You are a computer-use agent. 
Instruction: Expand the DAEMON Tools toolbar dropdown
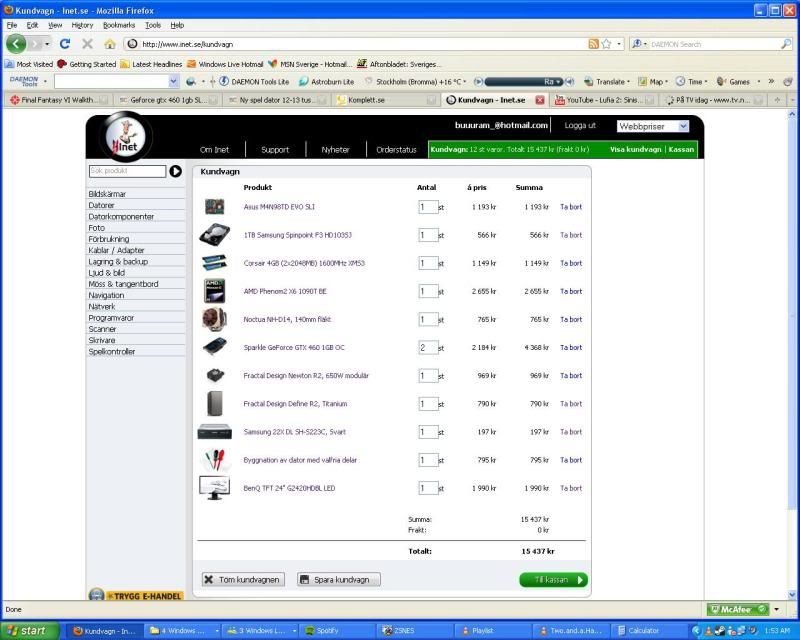coord(173,81)
